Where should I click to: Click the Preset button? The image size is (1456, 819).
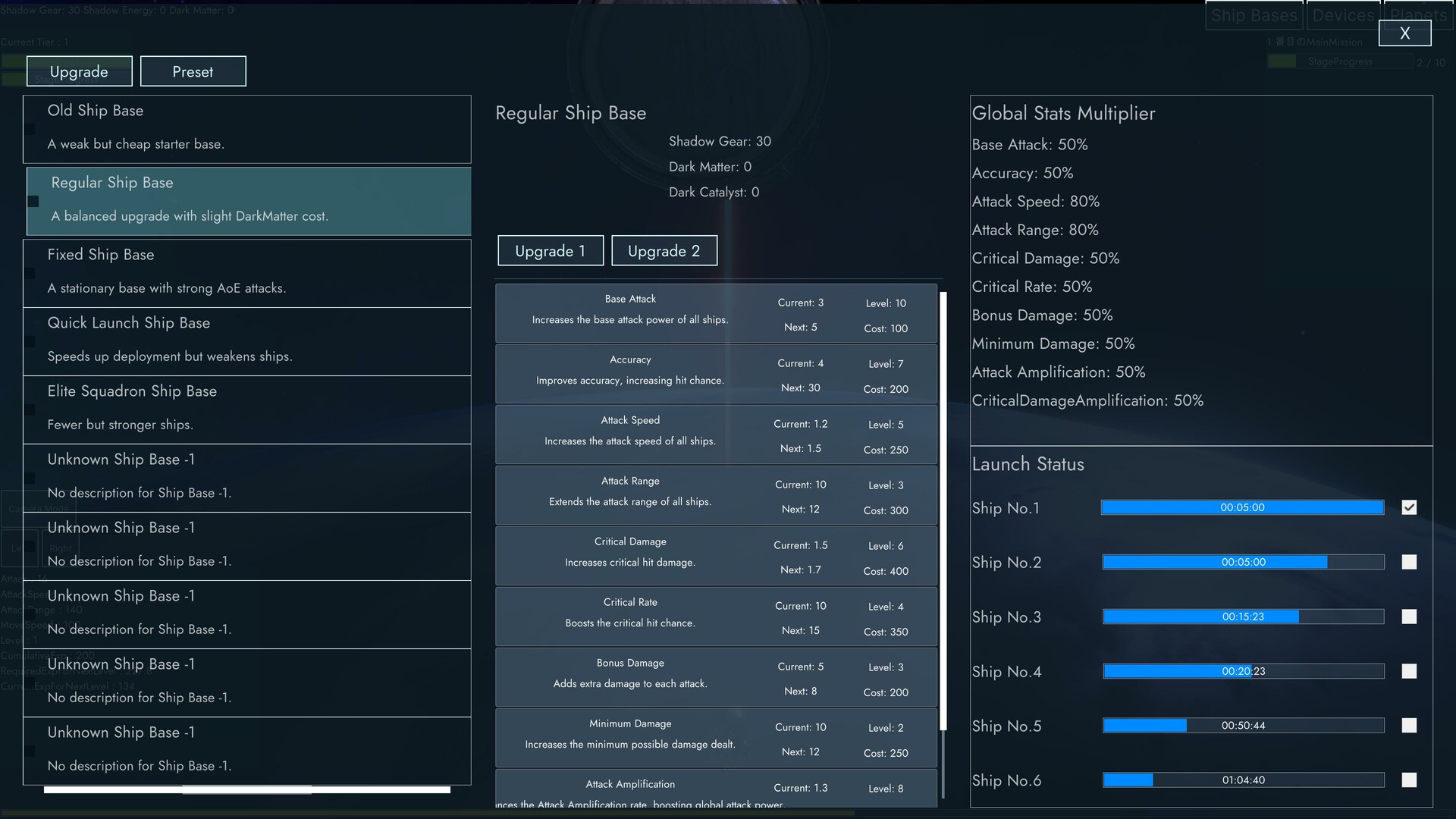[193, 71]
